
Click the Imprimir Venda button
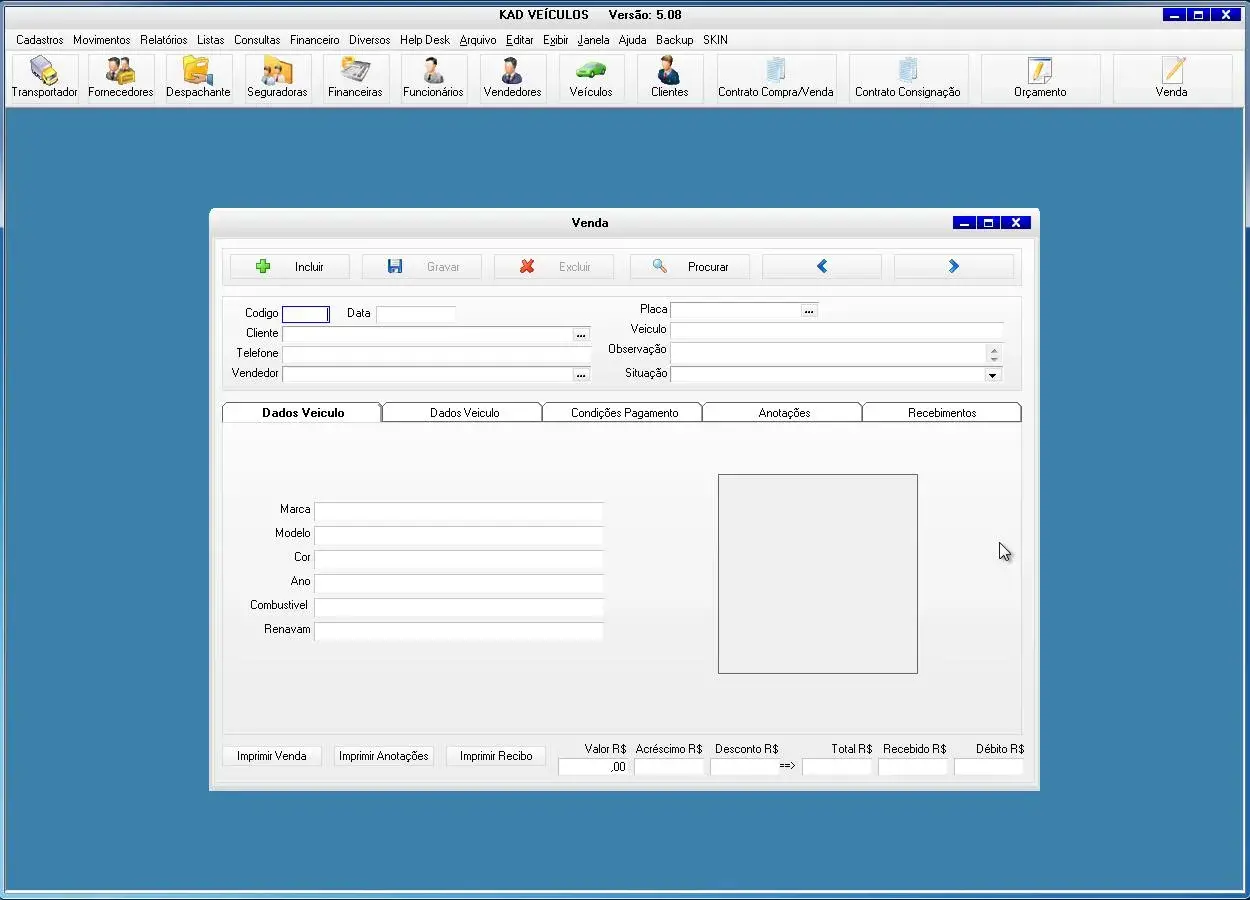point(272,756)
